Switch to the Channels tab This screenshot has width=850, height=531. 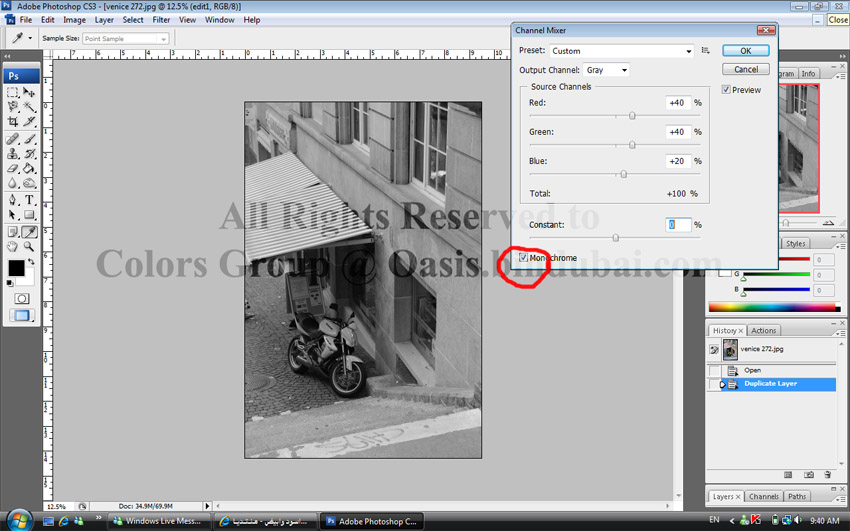click(x=763, y=496)
